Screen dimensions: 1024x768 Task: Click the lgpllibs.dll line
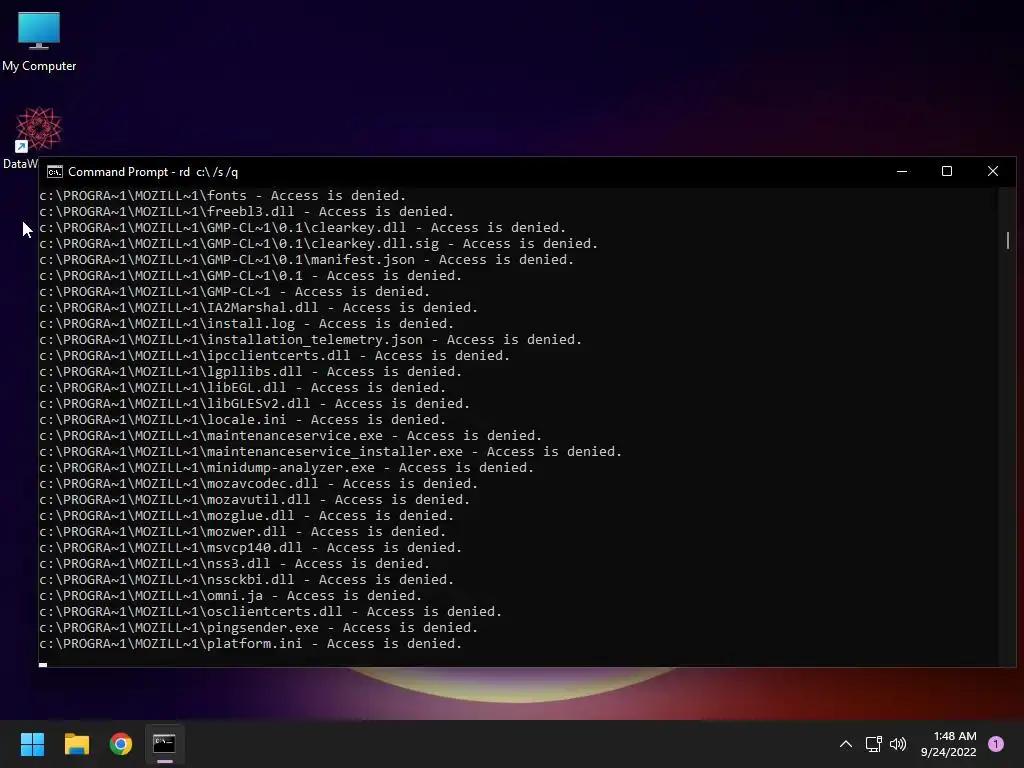pyautogui.click(x=251, y=372)
